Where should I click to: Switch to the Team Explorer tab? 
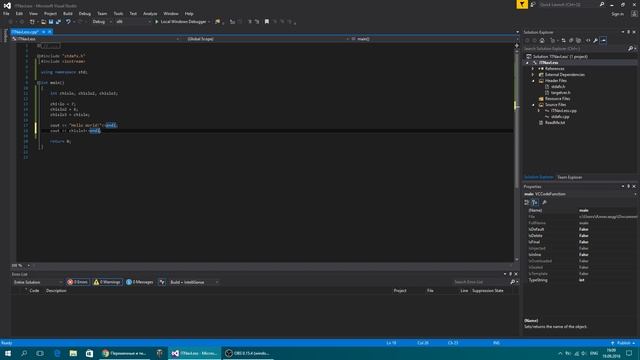(x=569, y=177)
